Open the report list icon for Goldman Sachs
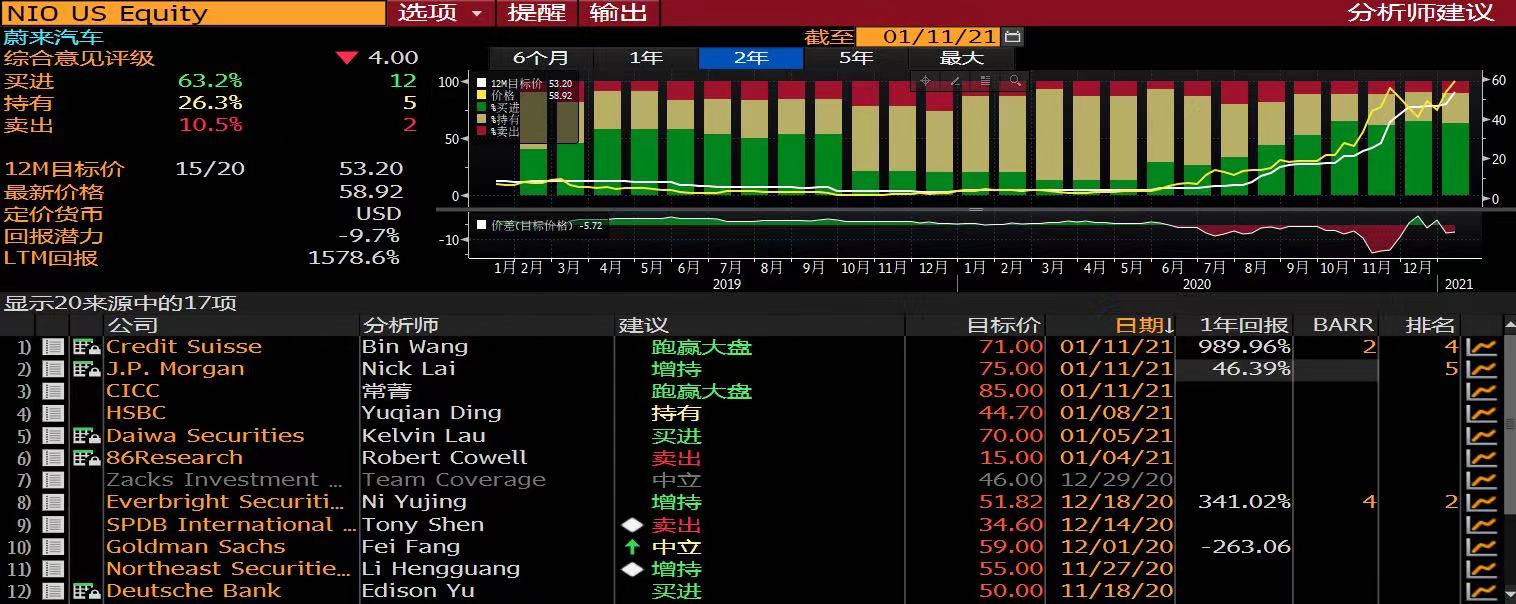Viewport: 1516px width, 604px height. pyautogui.click(x=53, y=547)
